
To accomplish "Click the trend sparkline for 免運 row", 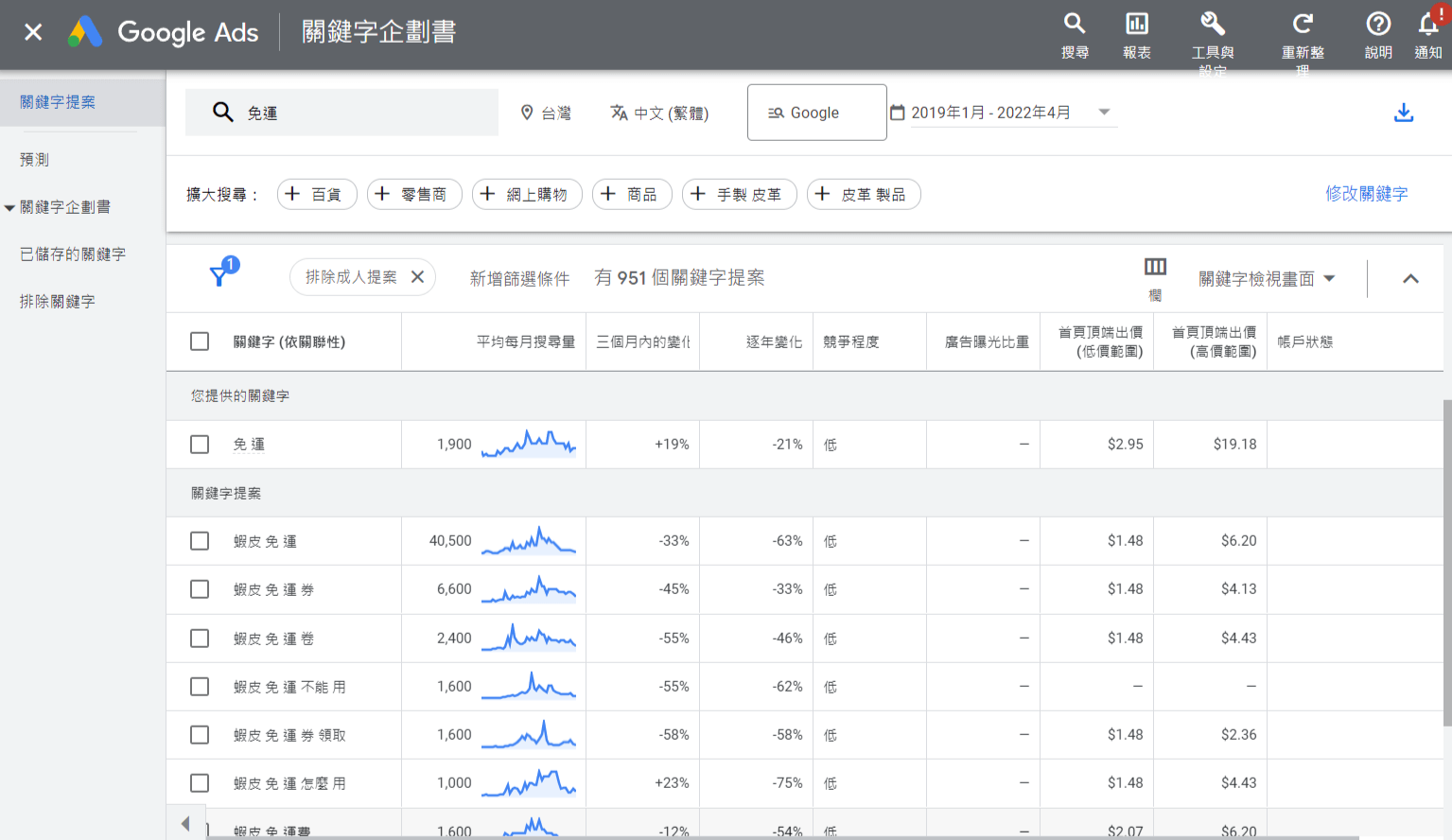I will pyautogui.click(x=529, y=444).
